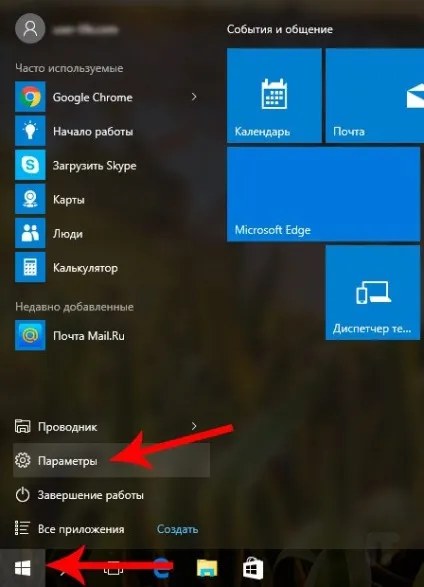Click the Калькулятор text label

point(85,268)
